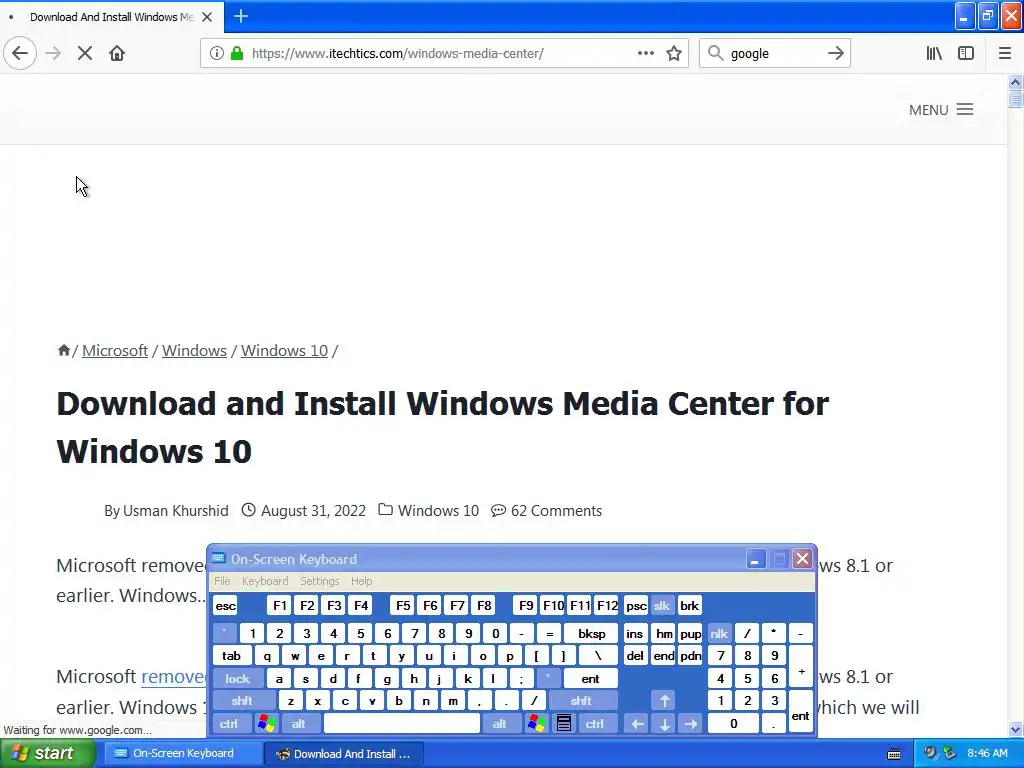Click the space bar key
This screenshot has height=768, width=1024.
[x=402, y=724]
